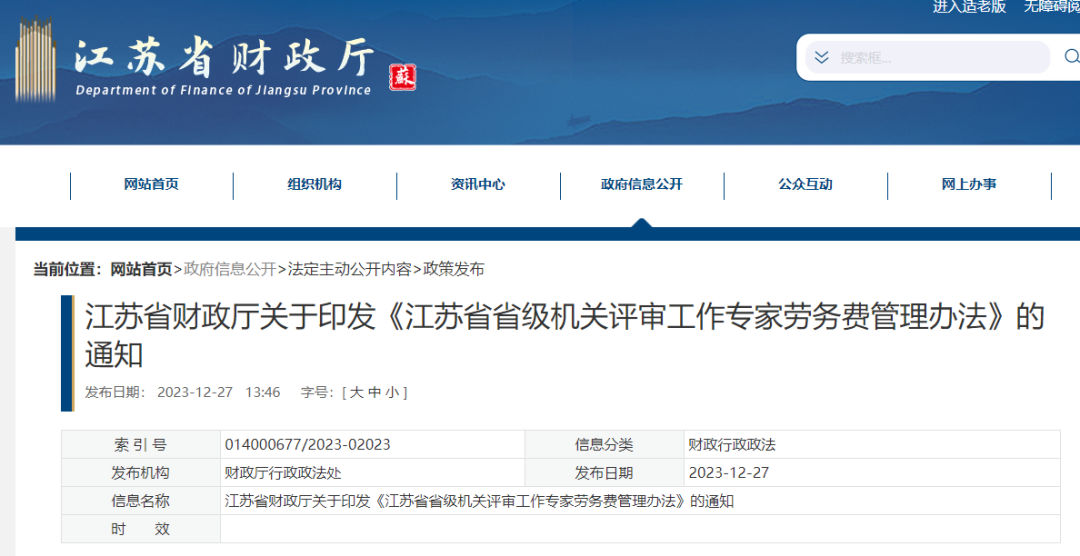Expand the search box chevron dropdown

821,57
